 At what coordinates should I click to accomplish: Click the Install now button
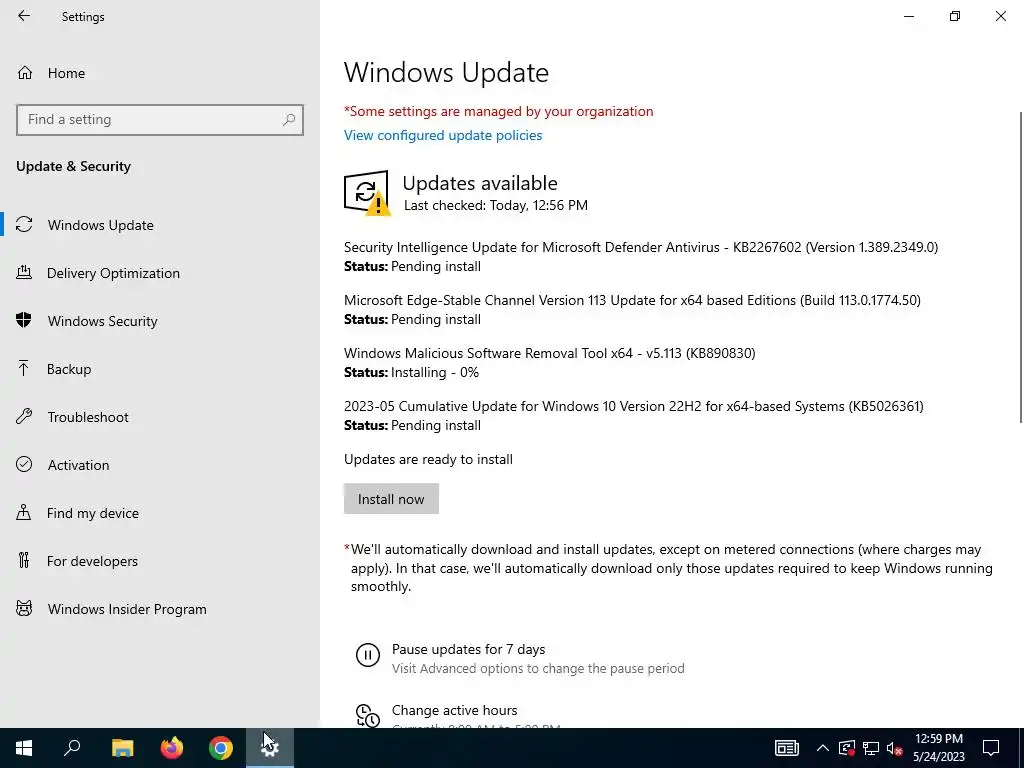[x=391, y=499]
